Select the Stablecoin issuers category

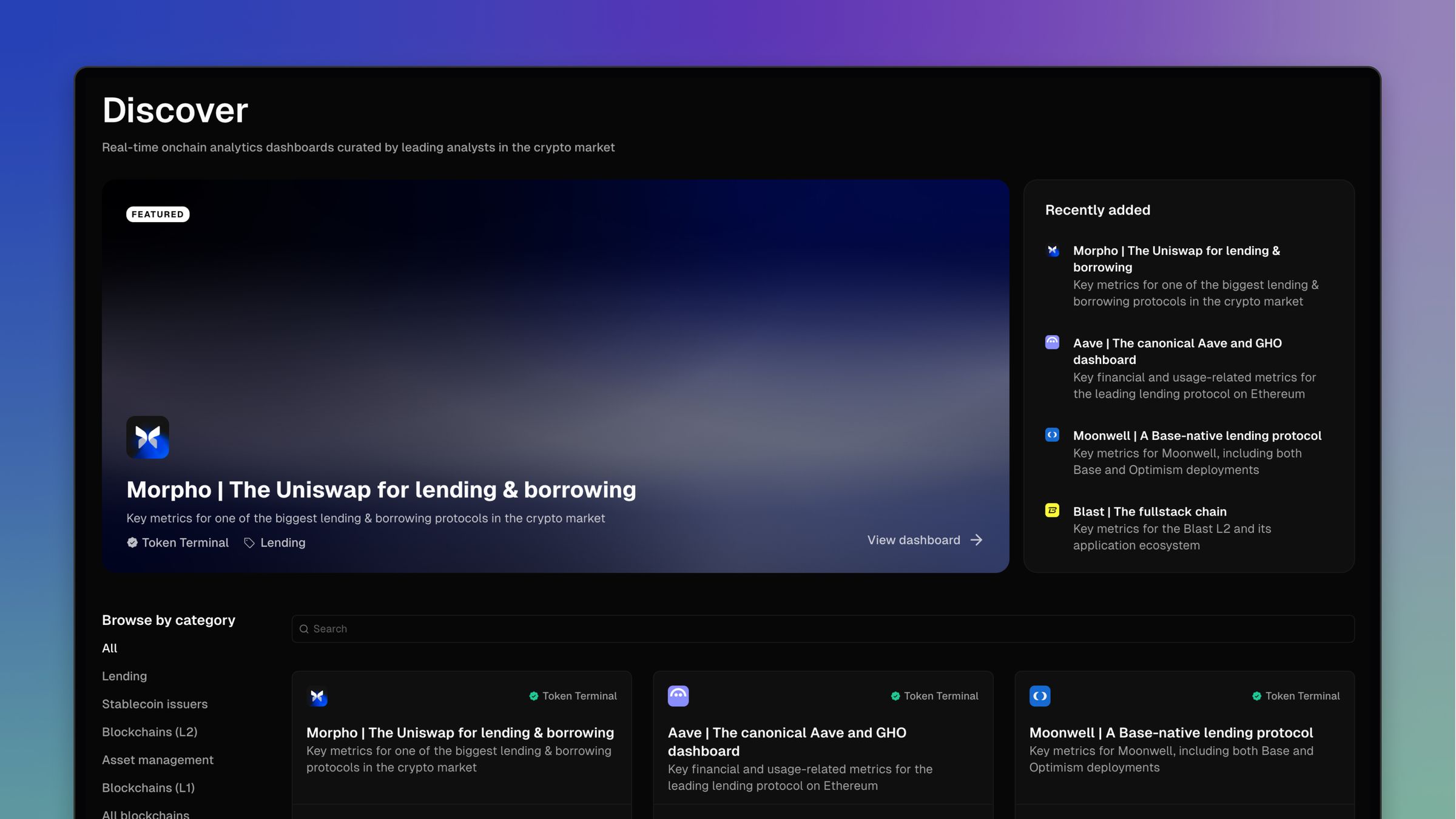click(155, 704)
